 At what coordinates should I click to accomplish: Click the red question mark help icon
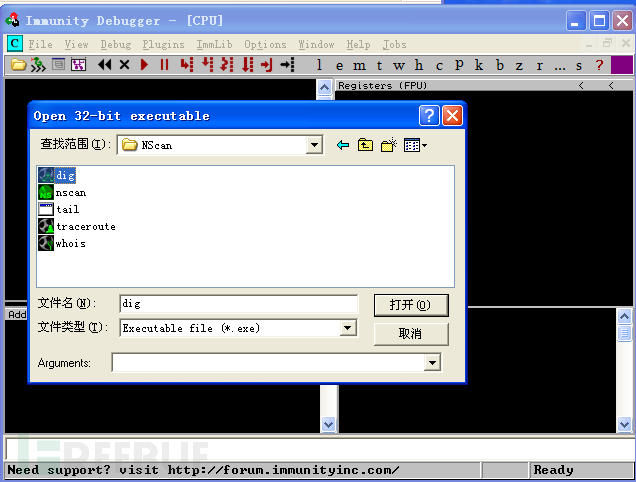point(599,65)
